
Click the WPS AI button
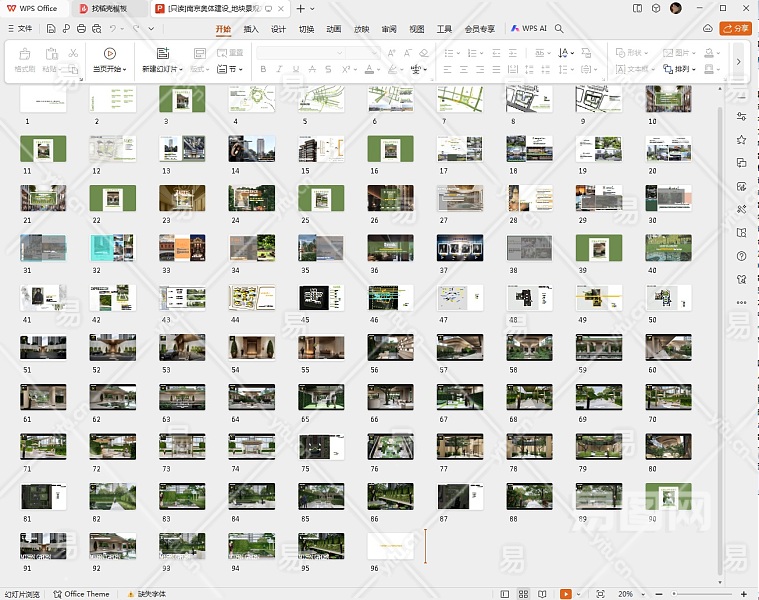[x=529, y=29]
